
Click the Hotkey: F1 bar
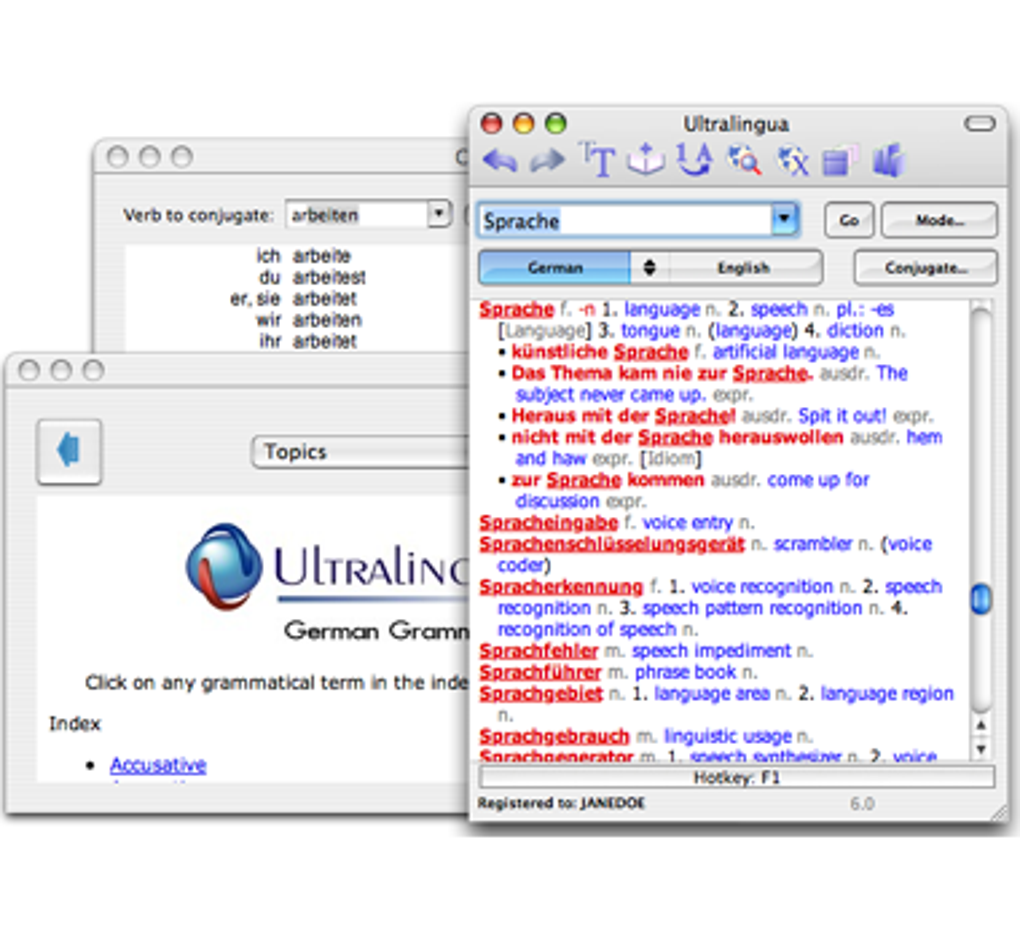click(x=736, y=777)
